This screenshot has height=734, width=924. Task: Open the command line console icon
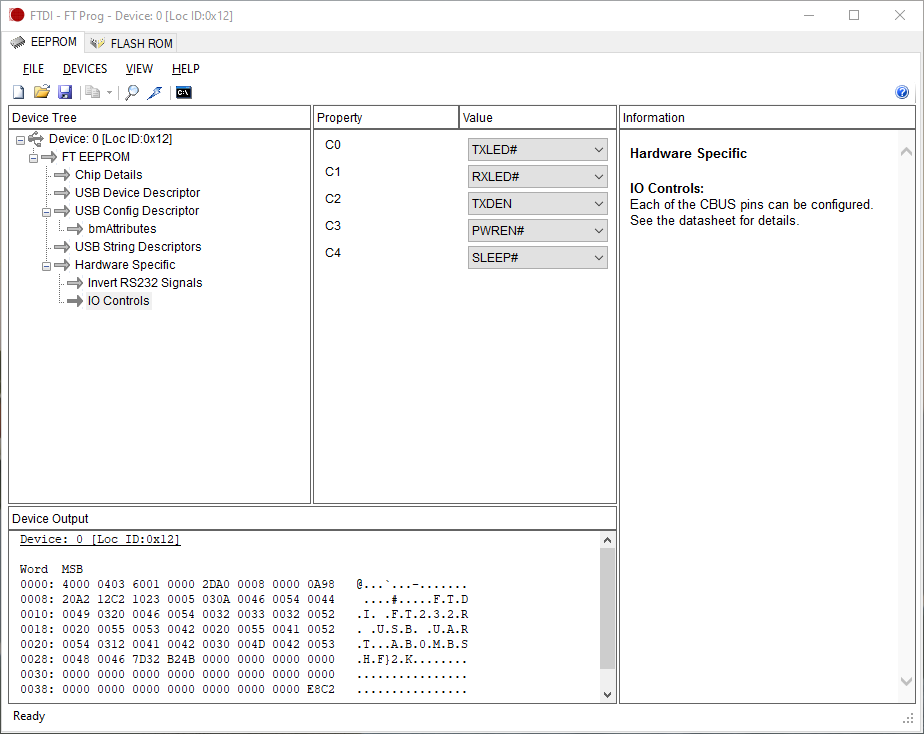coord(184,92)
